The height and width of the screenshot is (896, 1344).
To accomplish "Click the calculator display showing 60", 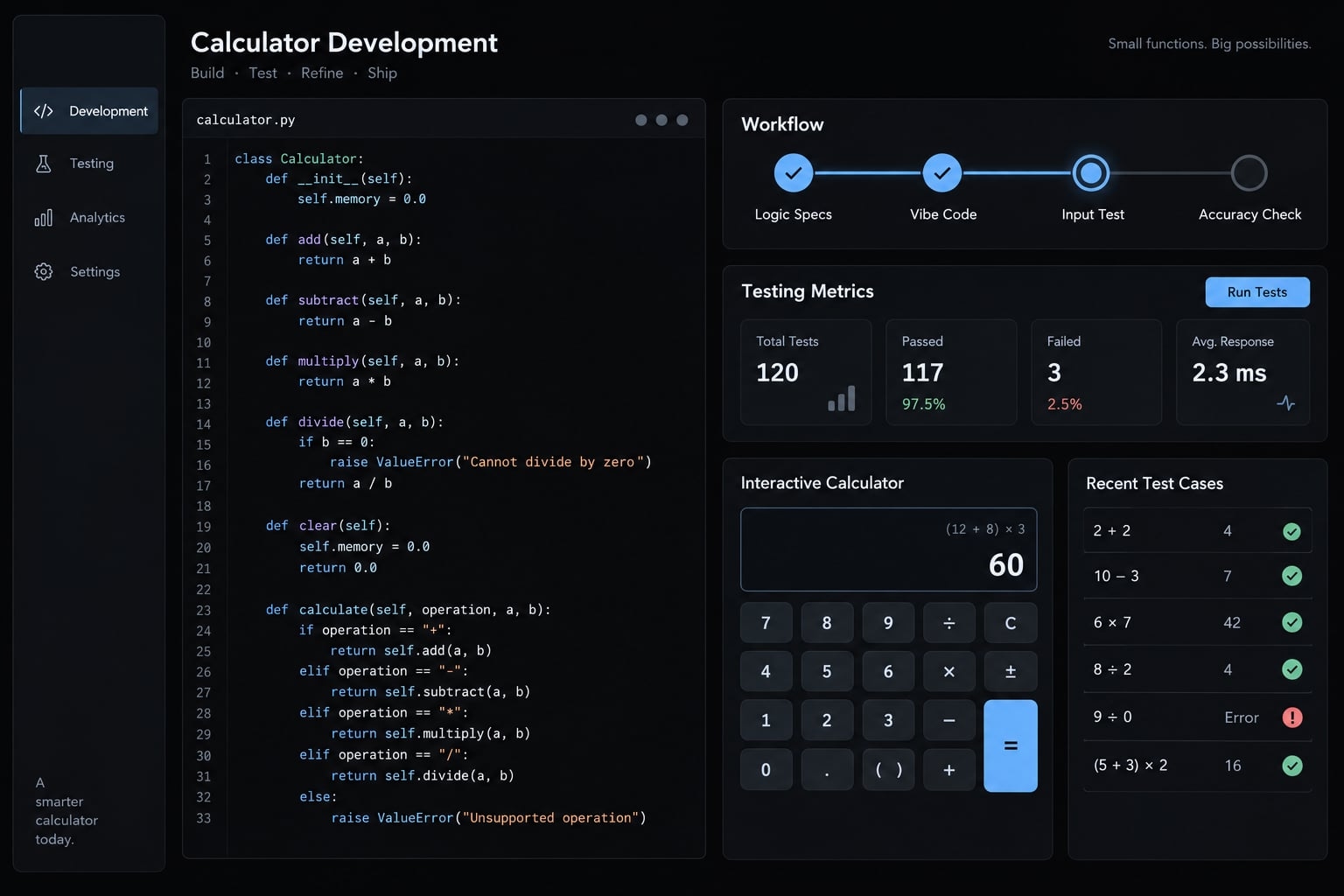I will [x=888, y=549].
